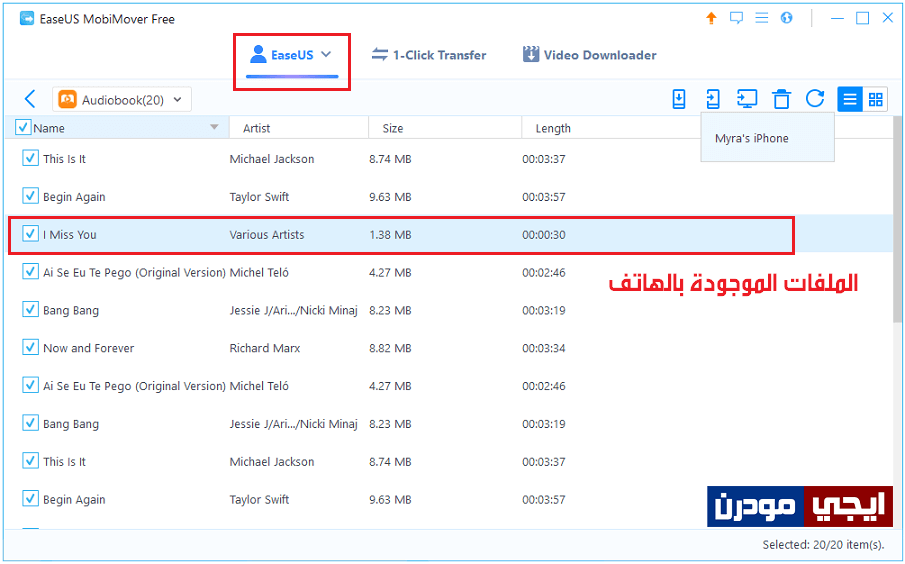Uncheck the first Begin Again checkbox
Viewport: 905px width, 564px height.
[x=30, y=196]
